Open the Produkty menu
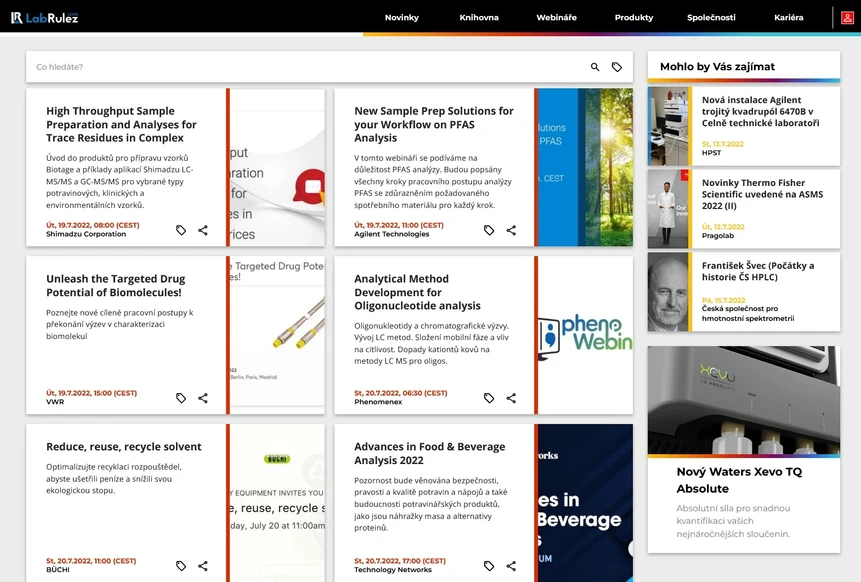Viewport: 861px width, 582px height. (x=634, y=18)
